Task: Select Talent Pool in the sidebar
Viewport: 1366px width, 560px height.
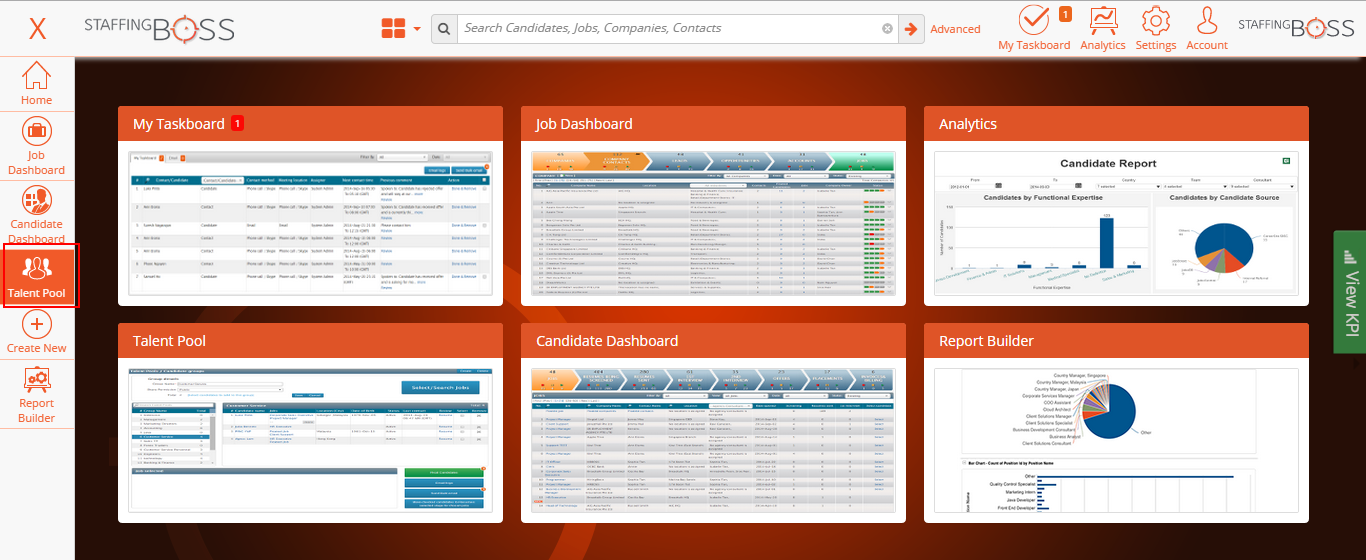Action: 37,277
